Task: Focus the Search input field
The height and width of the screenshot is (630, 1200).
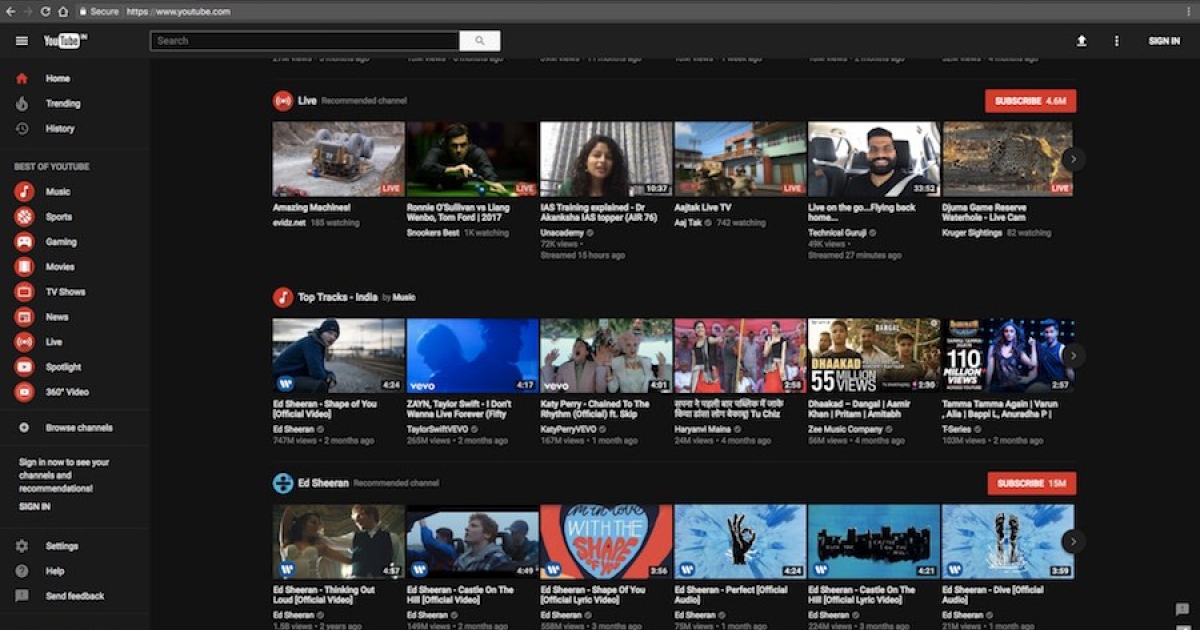Action: click(305, 41)
